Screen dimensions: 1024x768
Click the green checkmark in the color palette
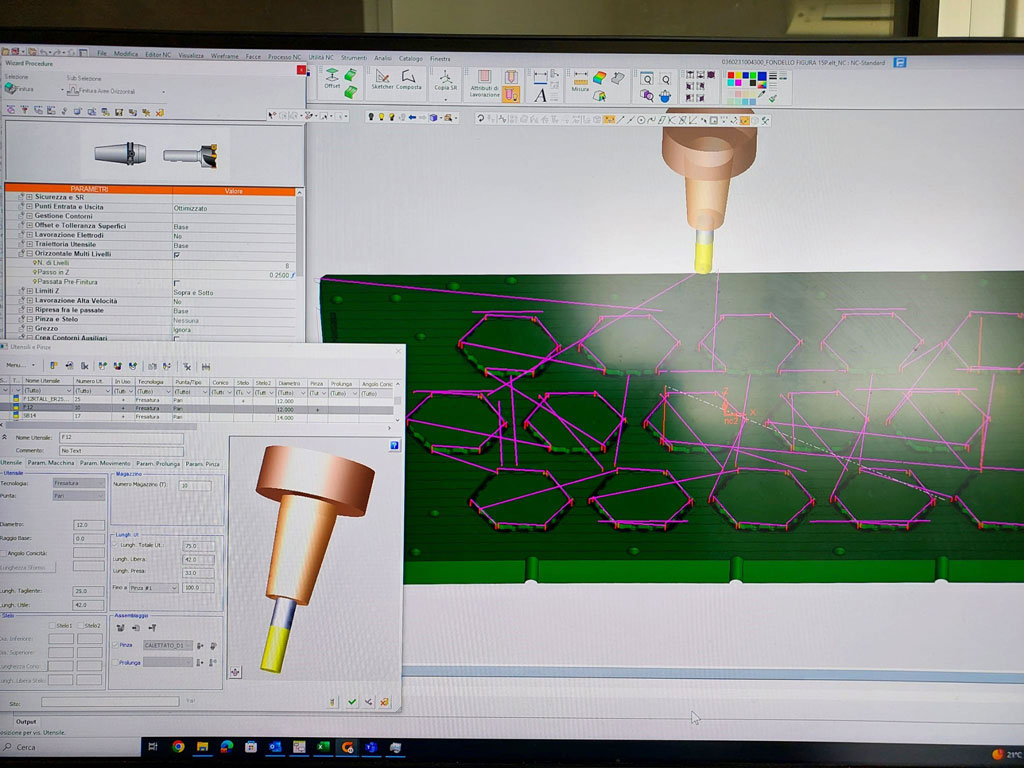(773, 99)
